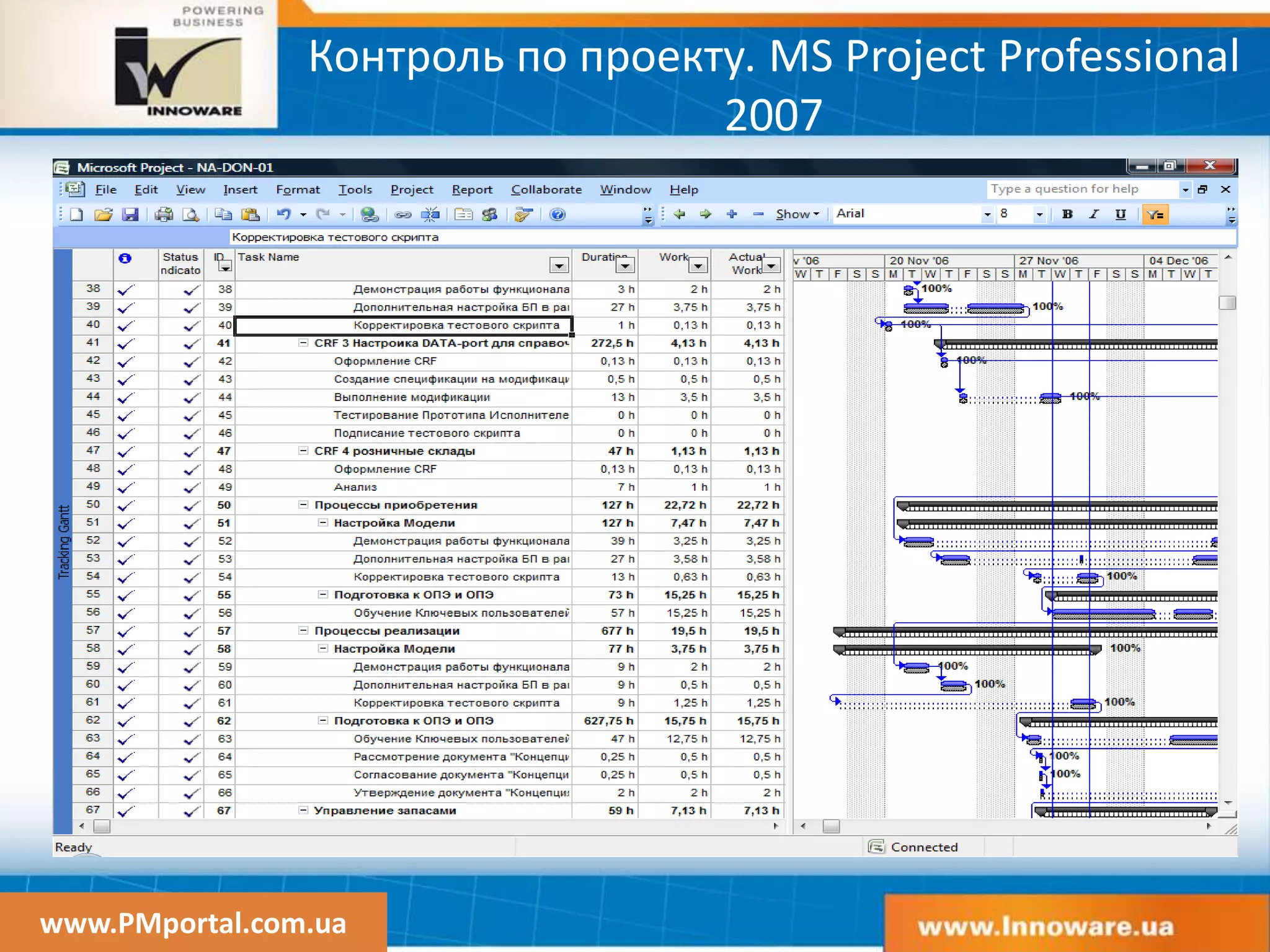The image size is (1270, 952).
Task: Click the Gantt chart horizontal scrollbar thumb
Action: (x=831, y=826)
